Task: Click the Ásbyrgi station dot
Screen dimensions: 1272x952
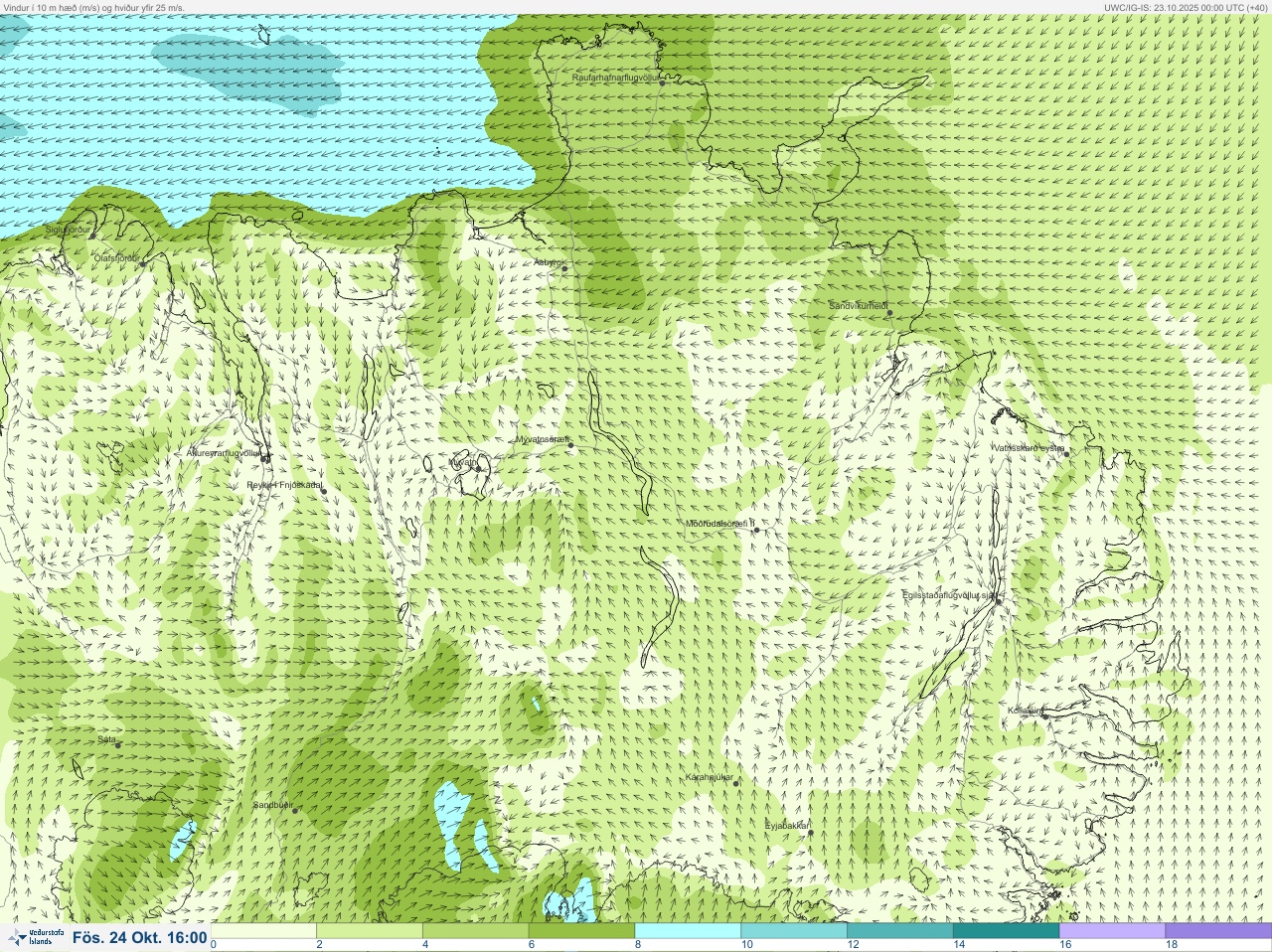Action: 564,268
